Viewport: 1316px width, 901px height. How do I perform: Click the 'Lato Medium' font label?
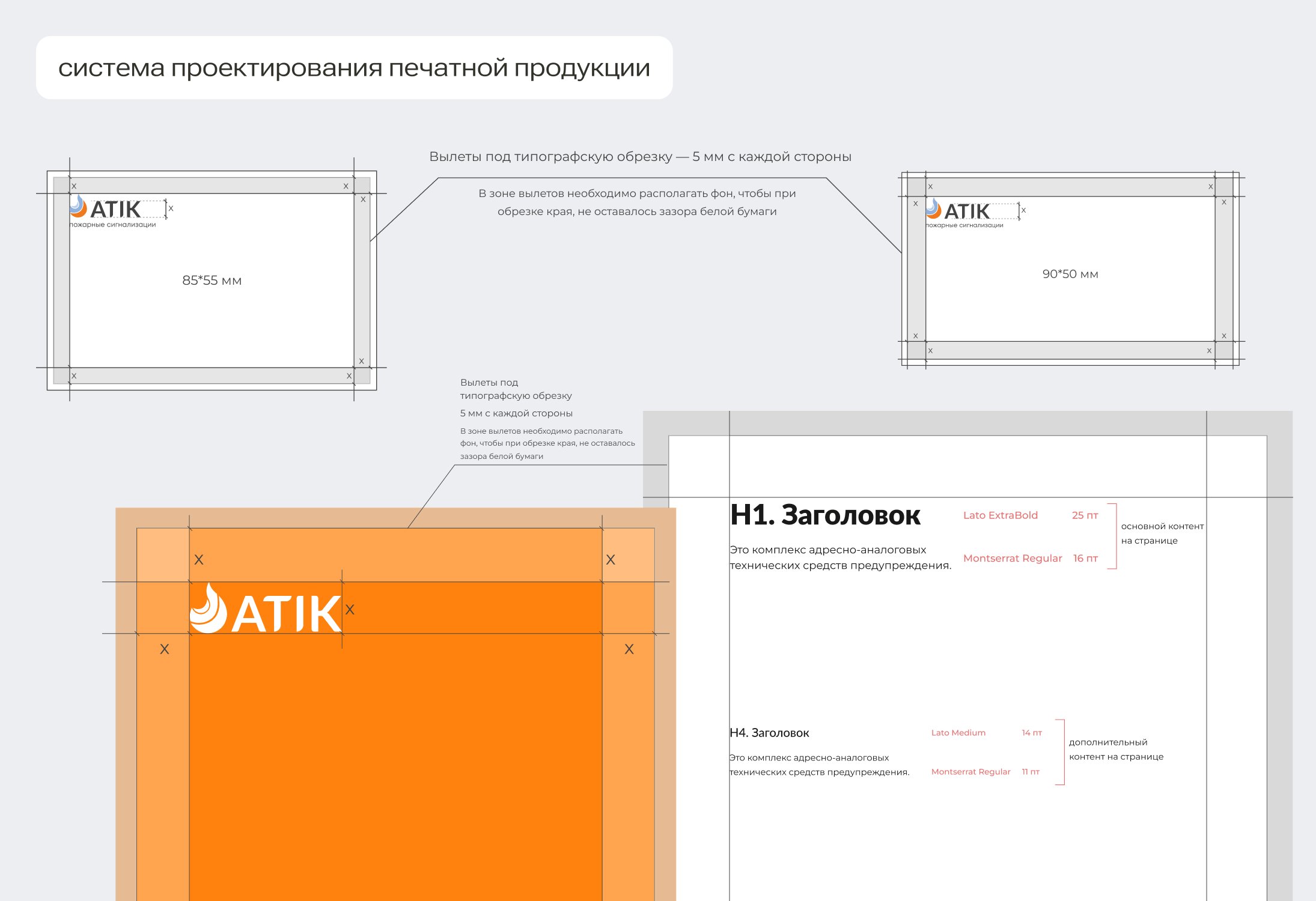(x=958, y=733)
